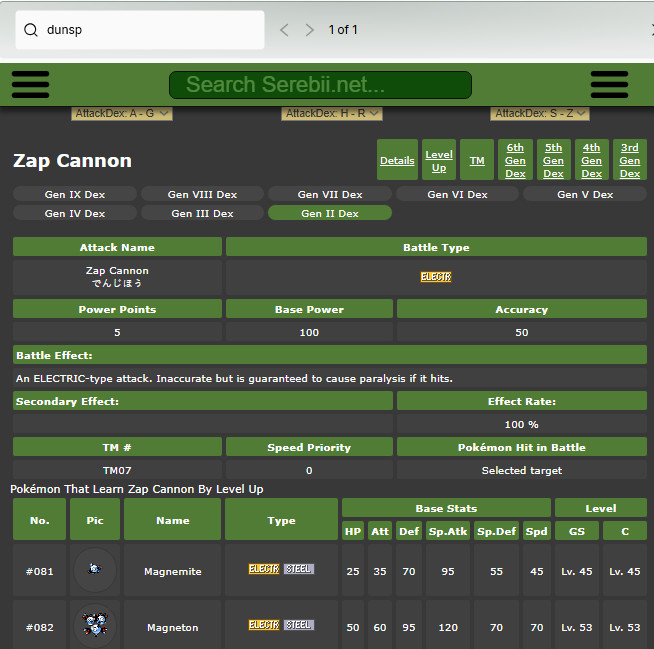The height and width of the screenshot is (649, 654).
Task: Open the right hamburger menu icon
Action: [x=609, y=85]
